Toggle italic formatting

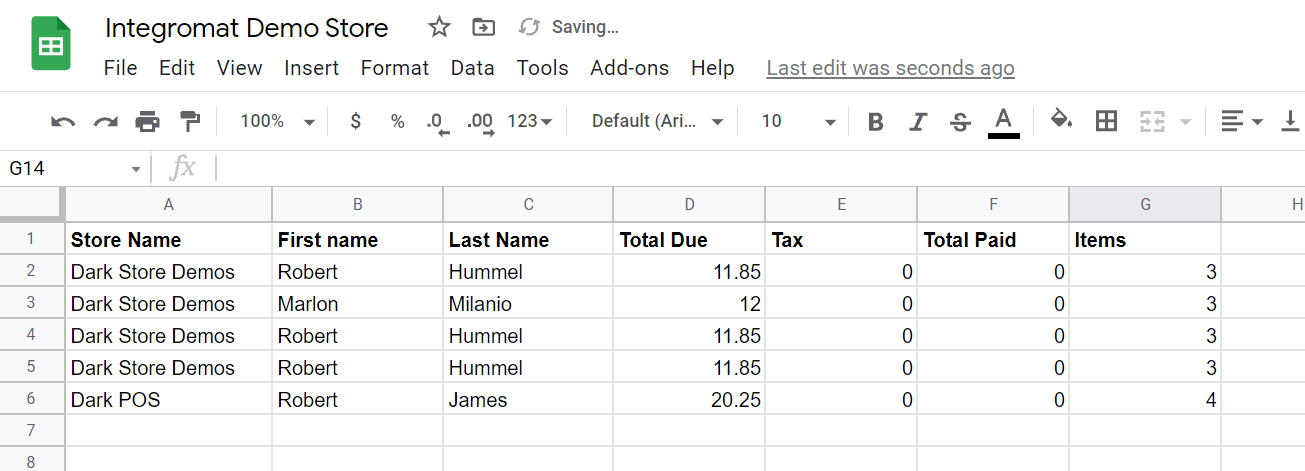918,122
